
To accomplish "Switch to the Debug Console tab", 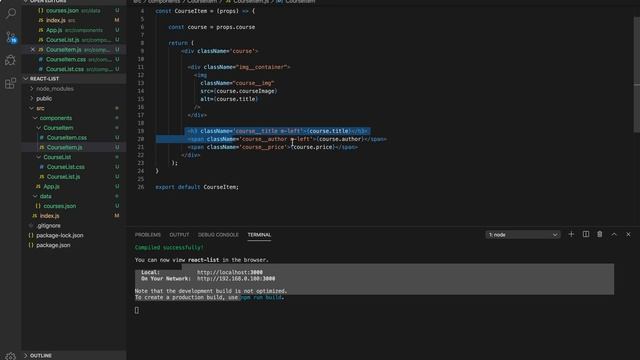I will coord(218,235).
